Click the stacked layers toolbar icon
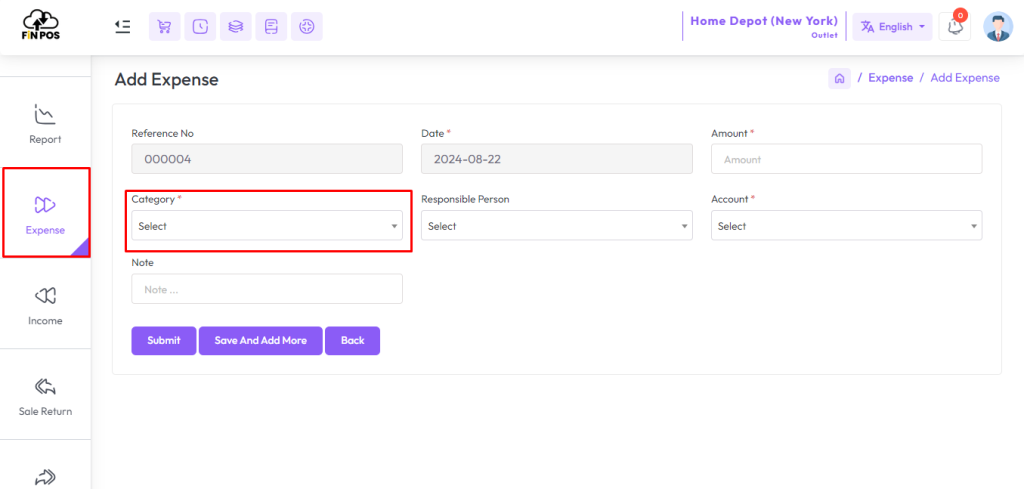 point(236,27)
